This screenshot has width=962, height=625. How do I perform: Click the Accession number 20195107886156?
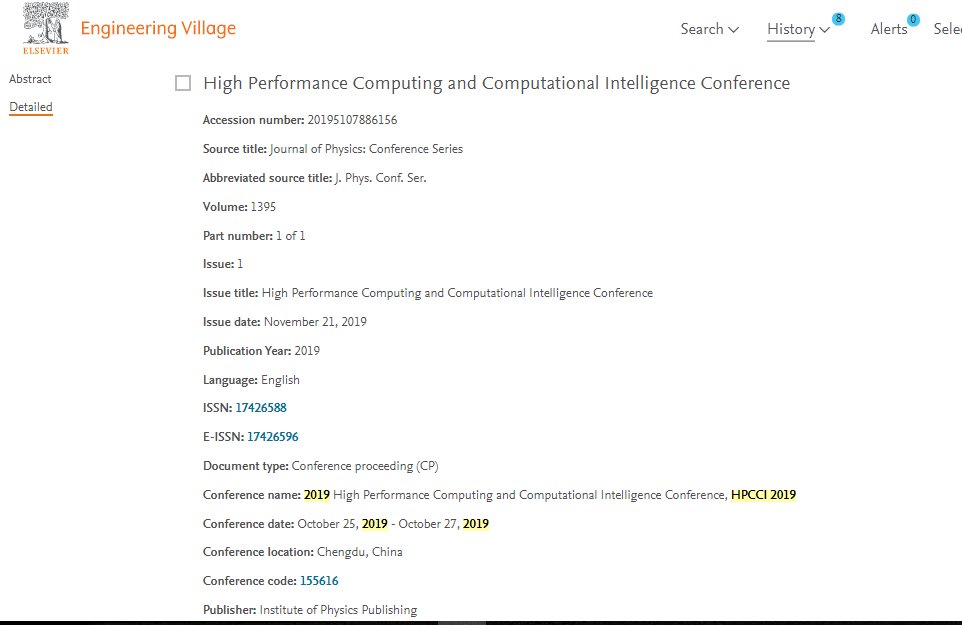pyautogui.click(x=352, y=120)
